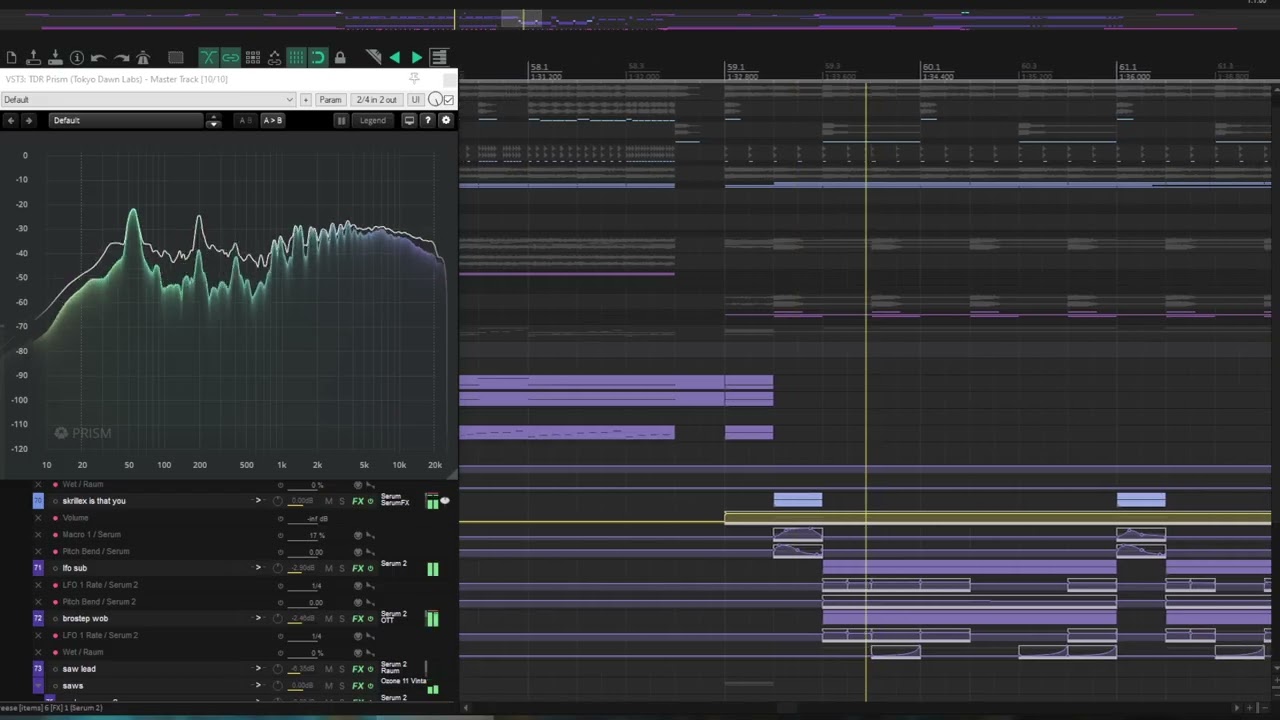Image resolution: width=1280 pixels, height=720 pixels.
Task: Mute the 'skrillex is that you' track
Action: coord(328,501)
